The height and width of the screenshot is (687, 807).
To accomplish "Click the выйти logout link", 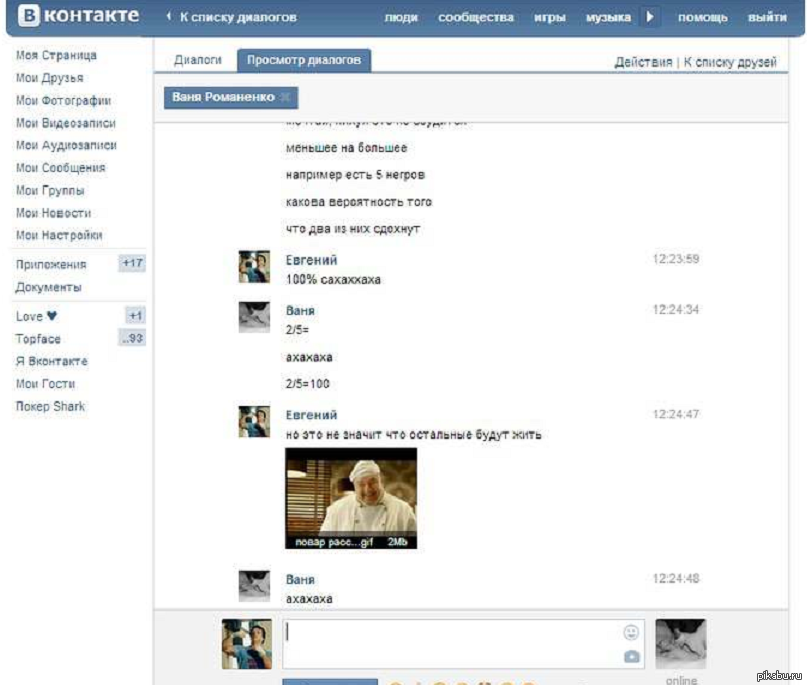I will pyautogui.click(x=767, y=17).
